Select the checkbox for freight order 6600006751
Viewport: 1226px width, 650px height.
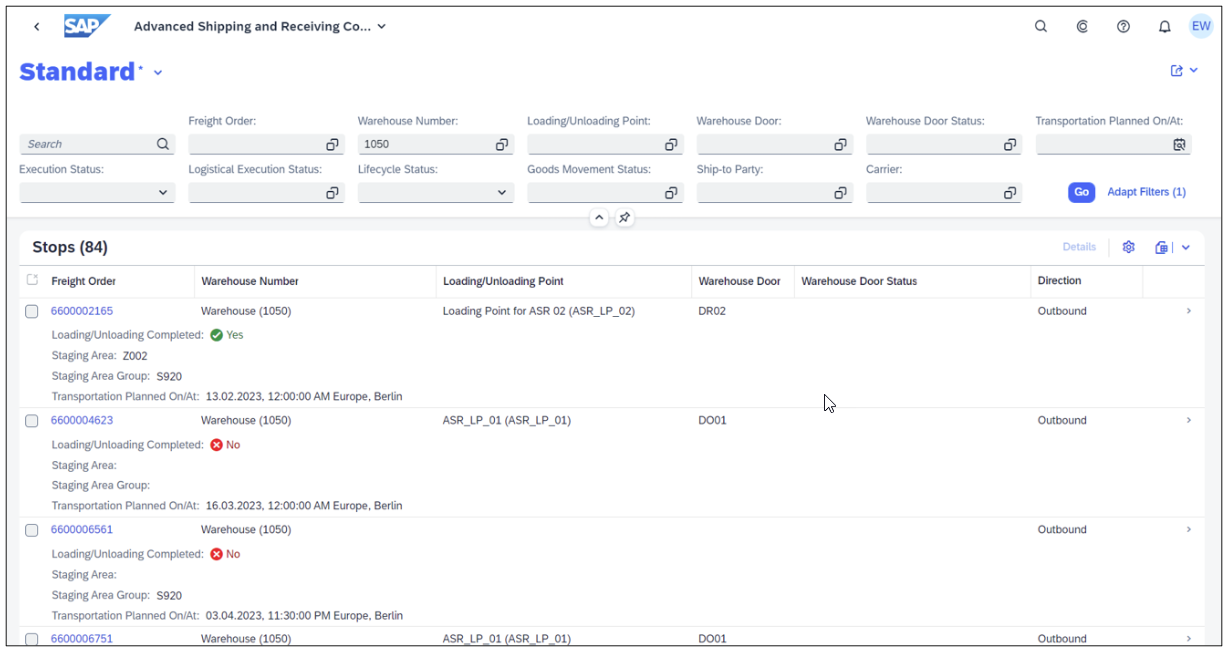click(x=32, y=639)
